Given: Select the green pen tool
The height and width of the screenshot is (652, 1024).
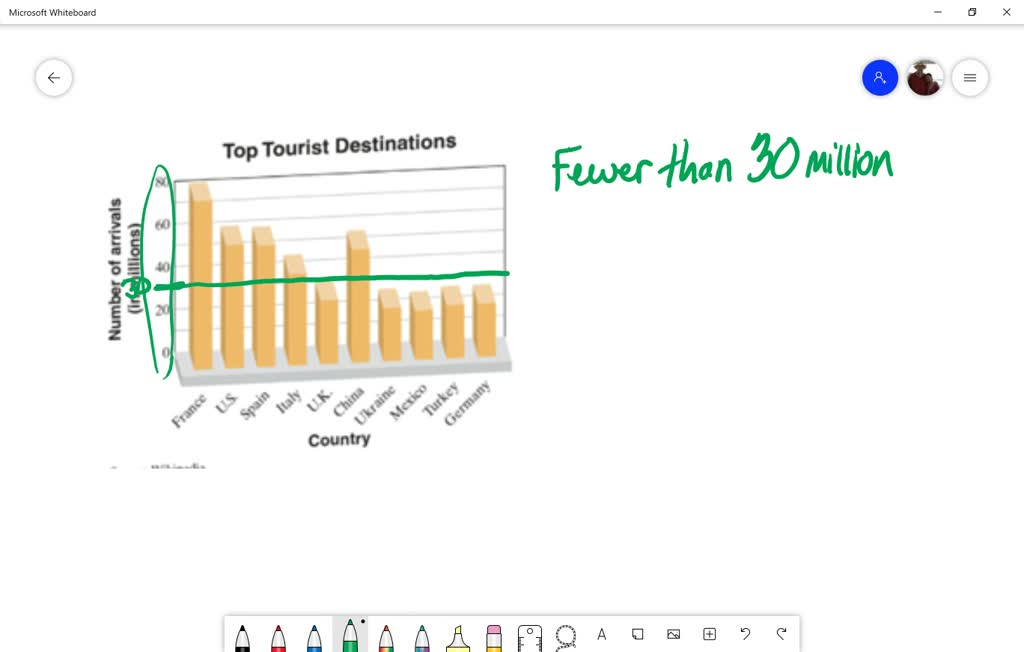Looking at the screenshot, I should tap(350, 637).
